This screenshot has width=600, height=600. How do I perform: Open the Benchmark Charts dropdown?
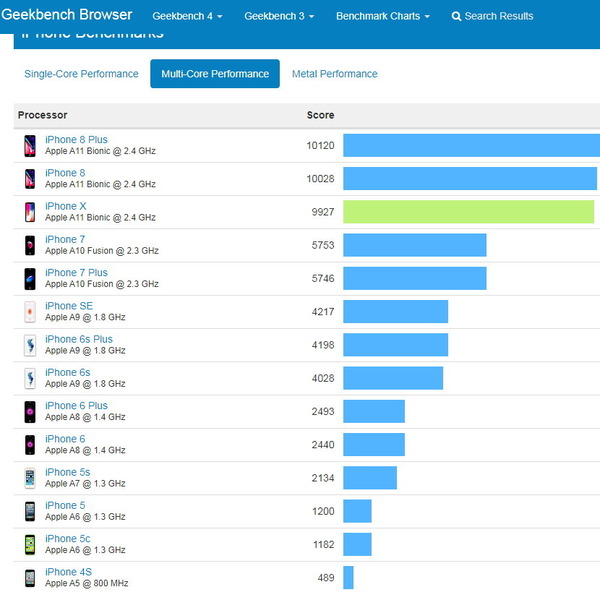(x=382, y=17)
